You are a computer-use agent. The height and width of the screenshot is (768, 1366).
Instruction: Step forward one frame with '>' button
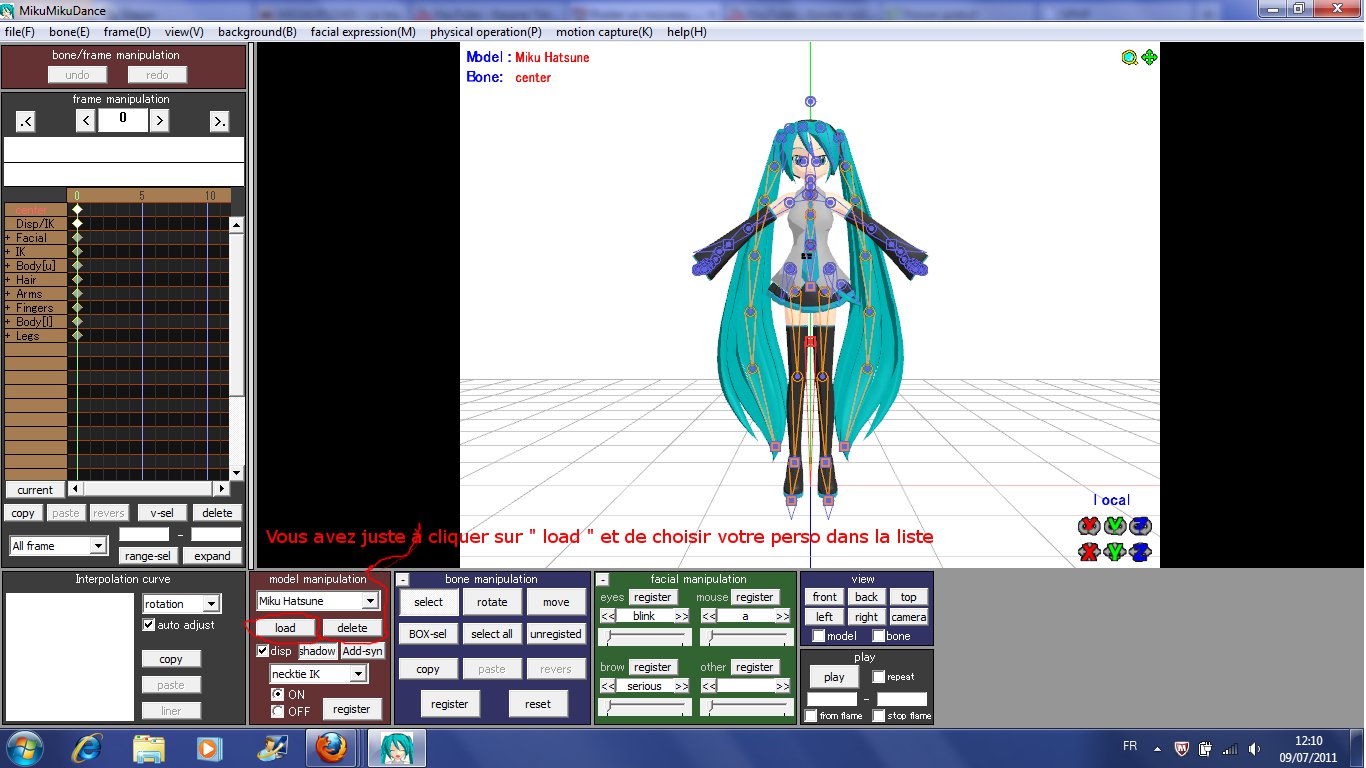pyautogui.click(x=159, y=121)
